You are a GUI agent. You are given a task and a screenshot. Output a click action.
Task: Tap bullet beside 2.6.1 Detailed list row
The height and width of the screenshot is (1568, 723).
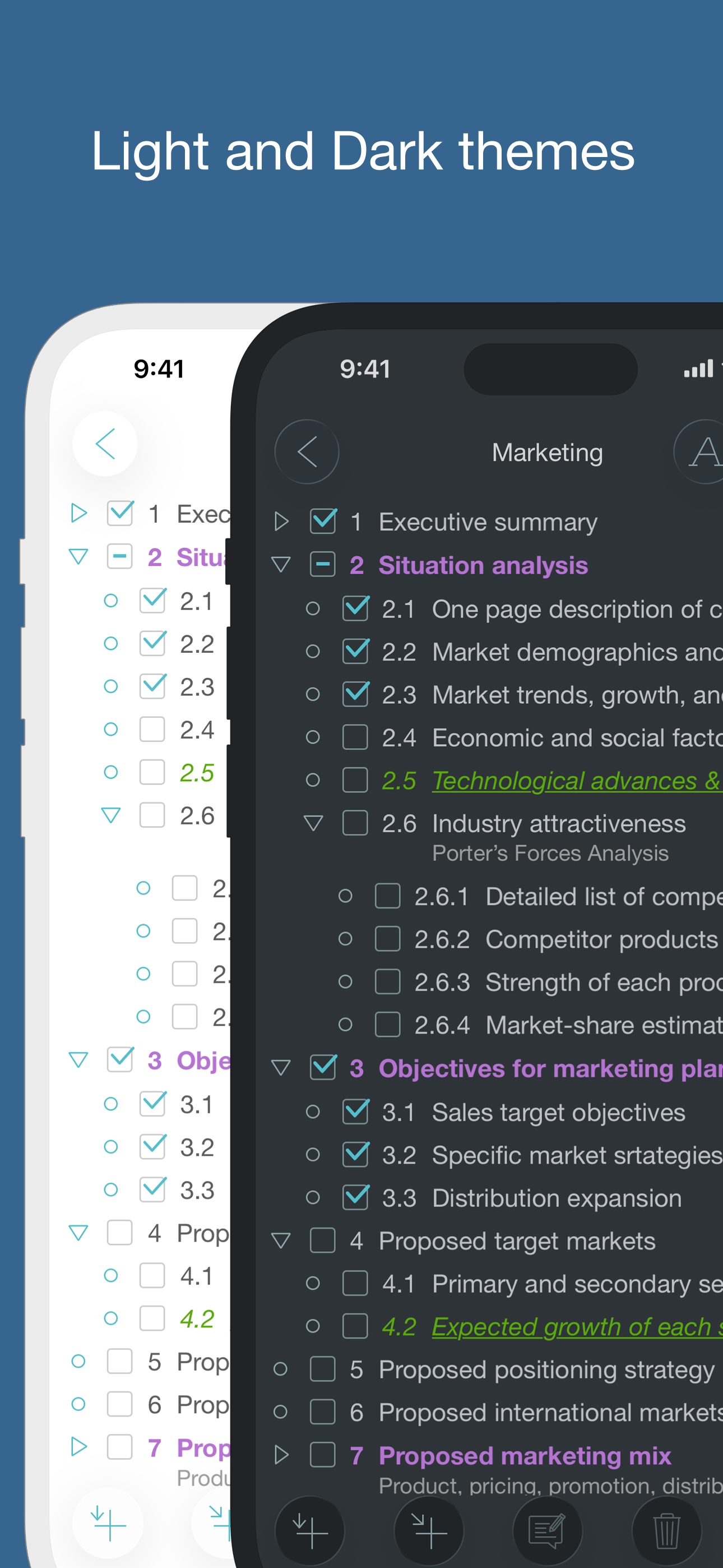click(x=345, y=896)
